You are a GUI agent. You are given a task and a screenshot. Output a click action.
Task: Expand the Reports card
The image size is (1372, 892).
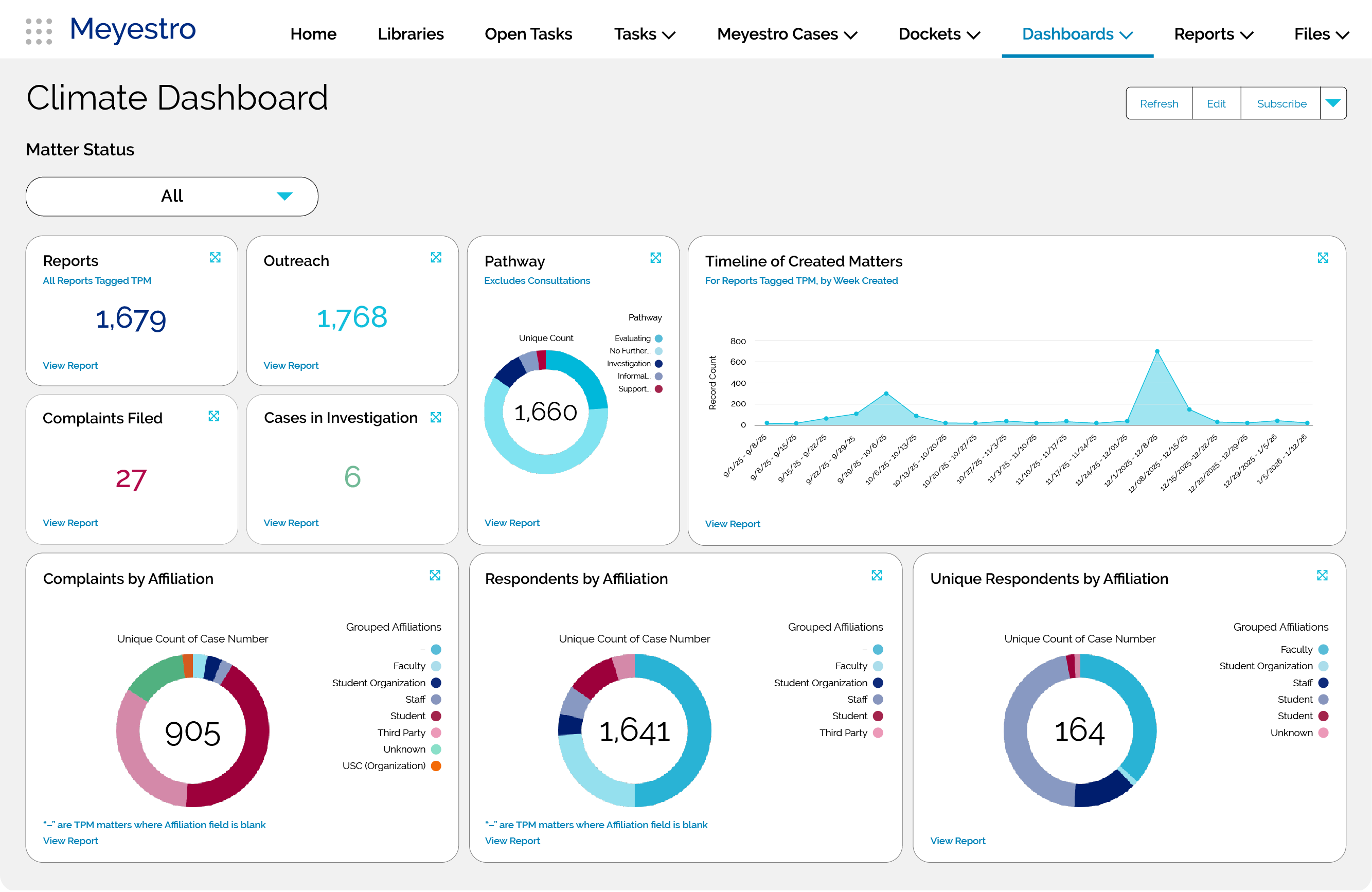click(x=215, y=257)
